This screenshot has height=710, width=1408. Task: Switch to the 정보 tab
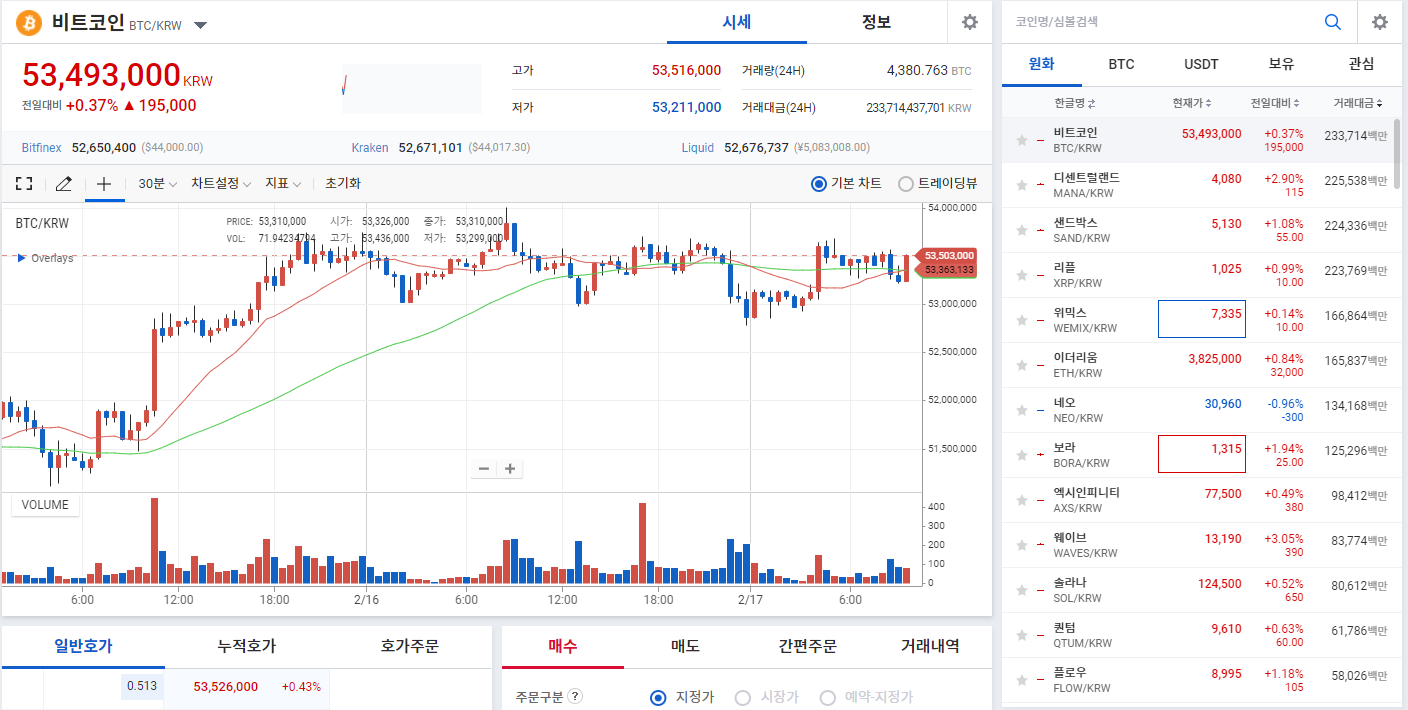point(876,22)
